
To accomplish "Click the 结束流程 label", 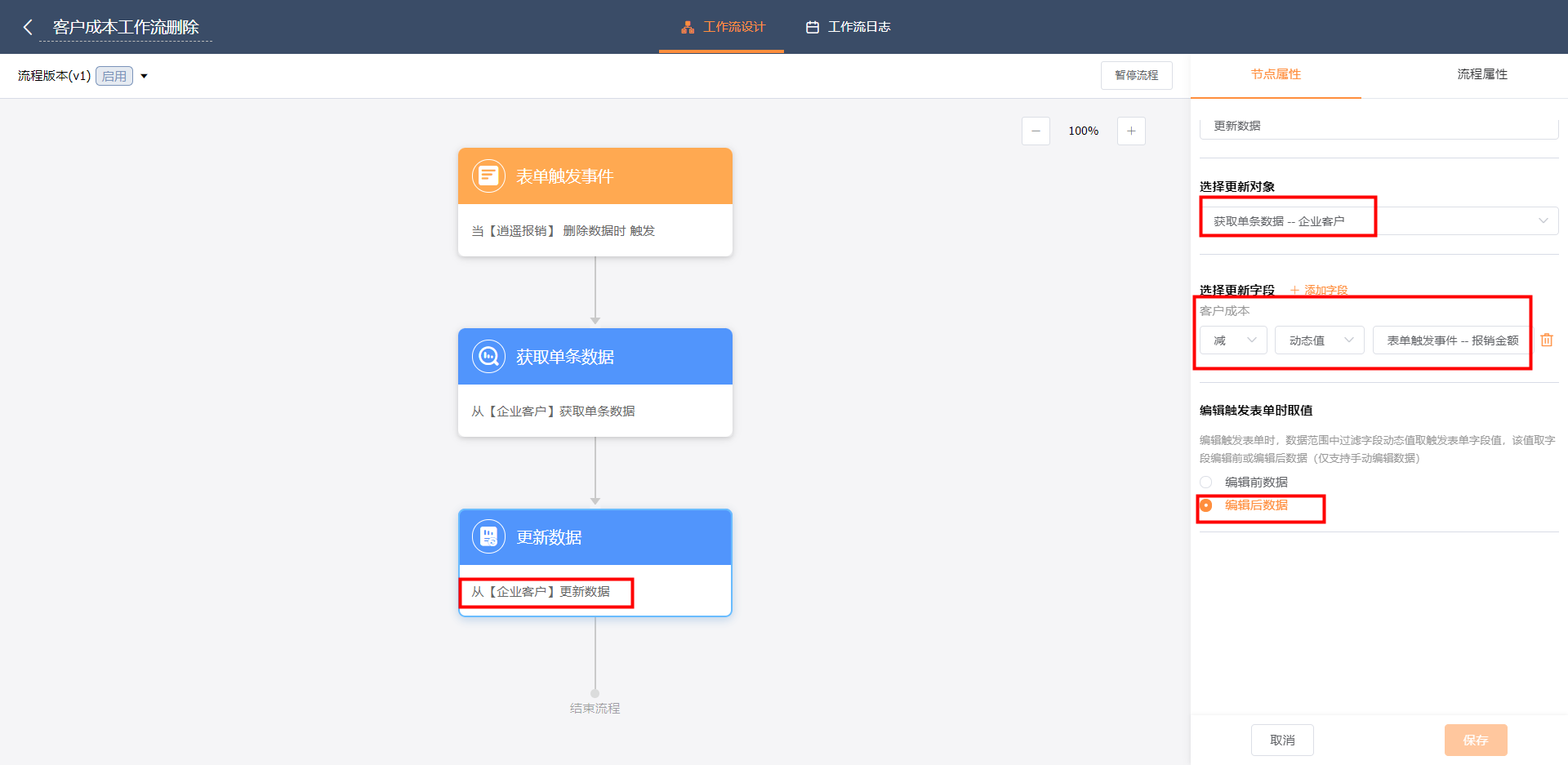I will pos(595,709).
